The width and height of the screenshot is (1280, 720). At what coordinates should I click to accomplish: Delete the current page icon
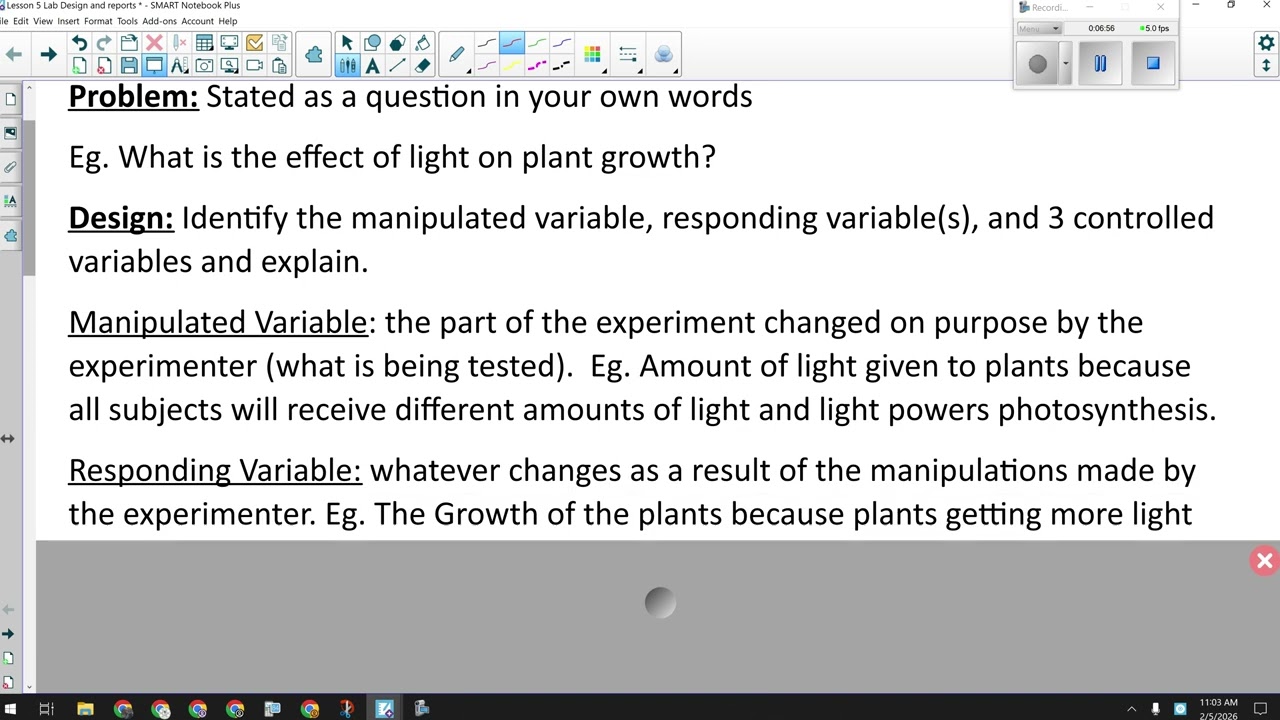pyautogui.click(x=104, y=66)
